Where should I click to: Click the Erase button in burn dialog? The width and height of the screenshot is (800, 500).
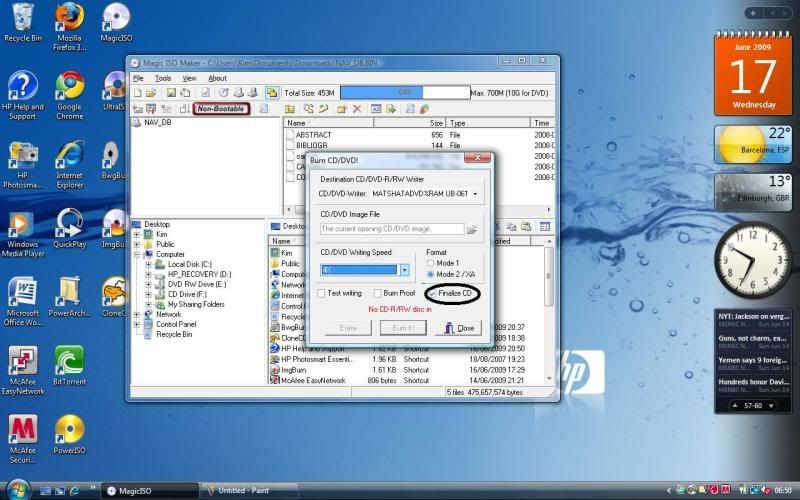(348, 328)
